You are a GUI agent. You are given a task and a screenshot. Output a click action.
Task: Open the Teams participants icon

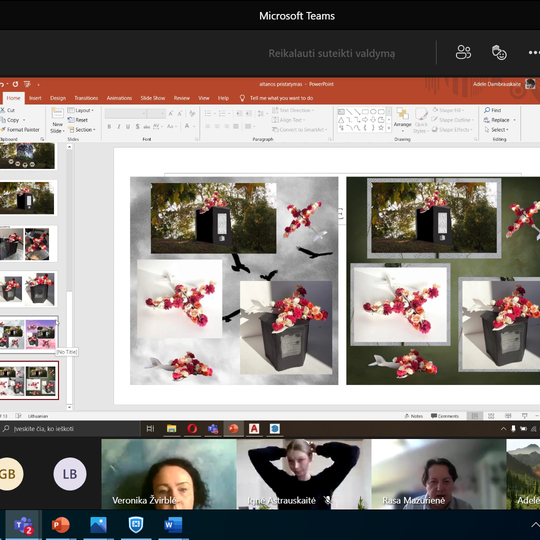tap(463, 53)
